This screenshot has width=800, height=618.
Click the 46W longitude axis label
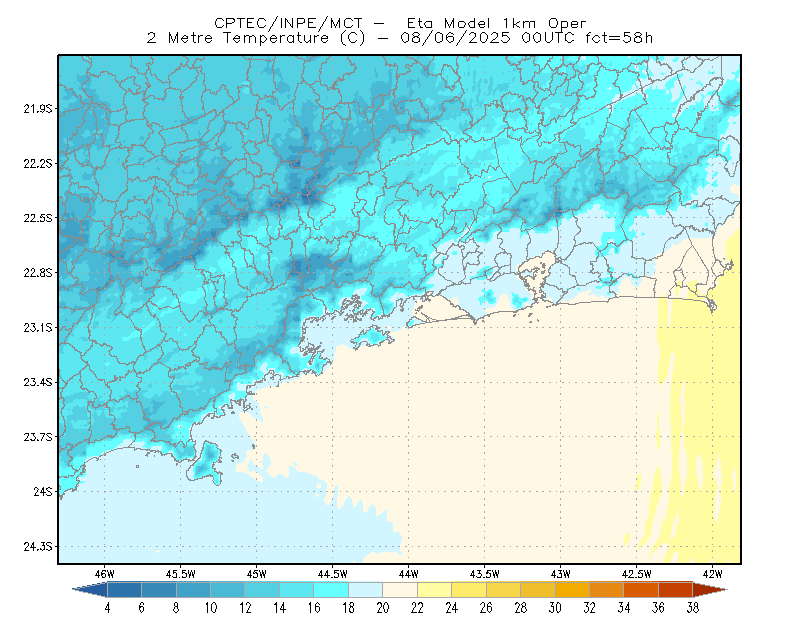click(104, 574)
